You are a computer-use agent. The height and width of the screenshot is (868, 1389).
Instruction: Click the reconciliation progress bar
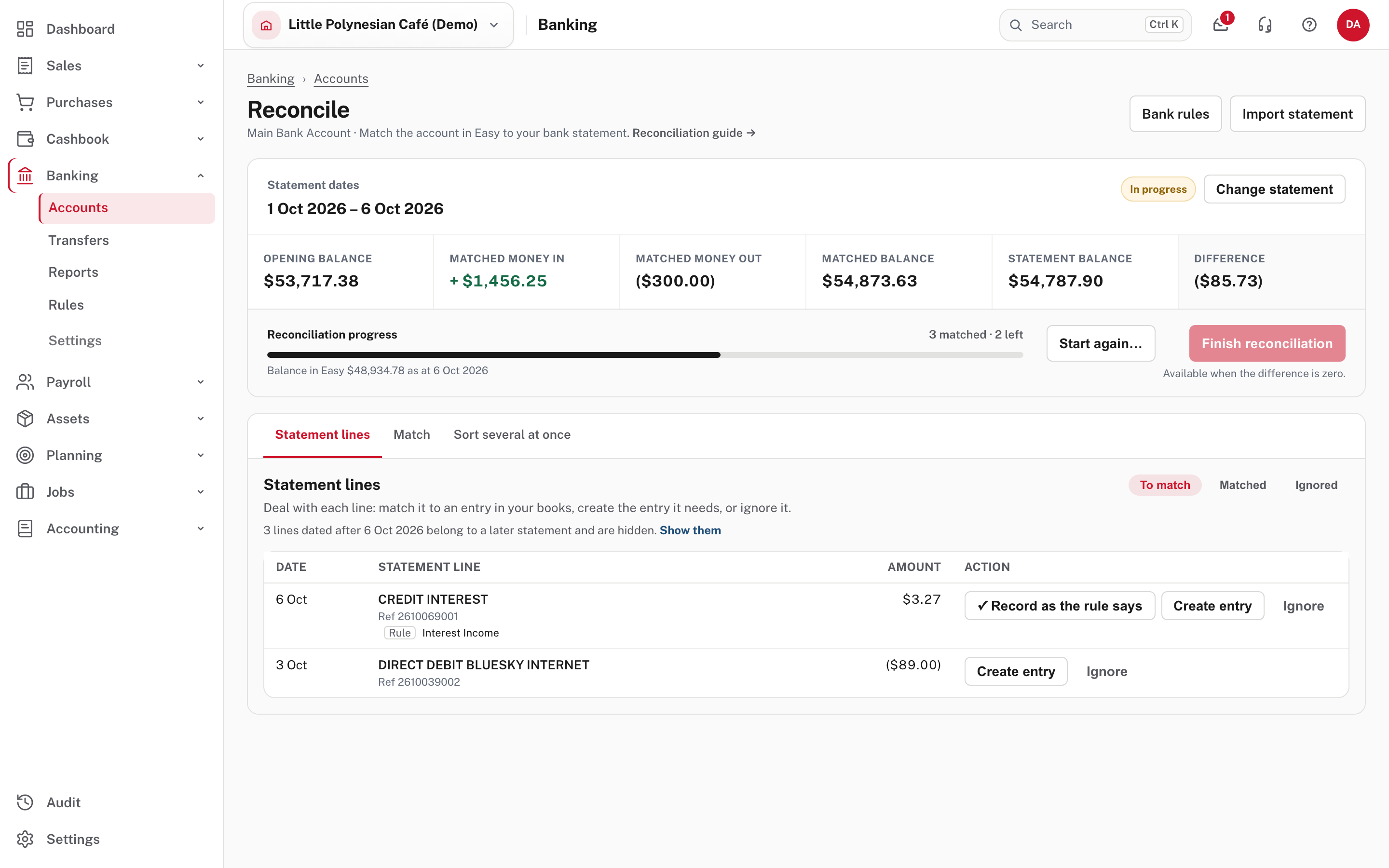tap(645, 355)
